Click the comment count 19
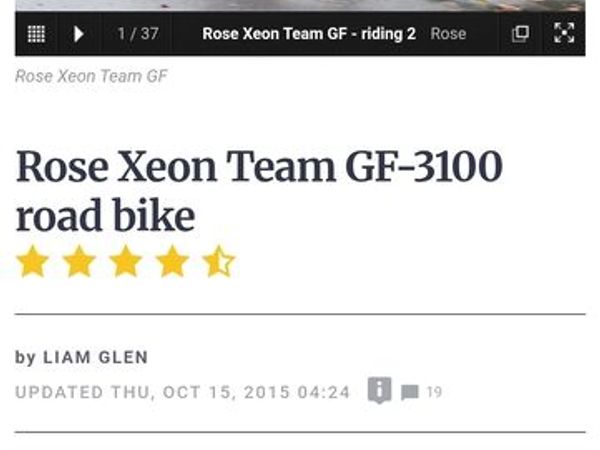 tap(434, 392)
